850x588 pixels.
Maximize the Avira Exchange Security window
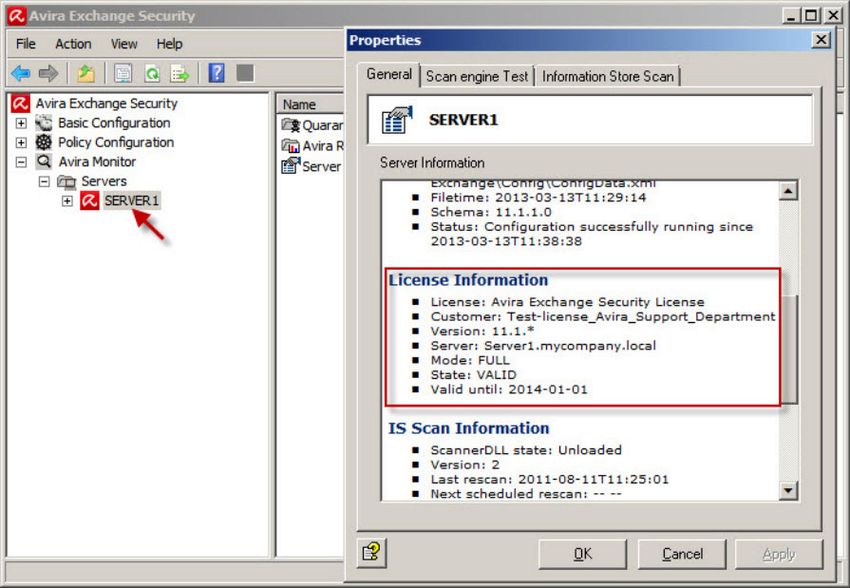point(811,16)
